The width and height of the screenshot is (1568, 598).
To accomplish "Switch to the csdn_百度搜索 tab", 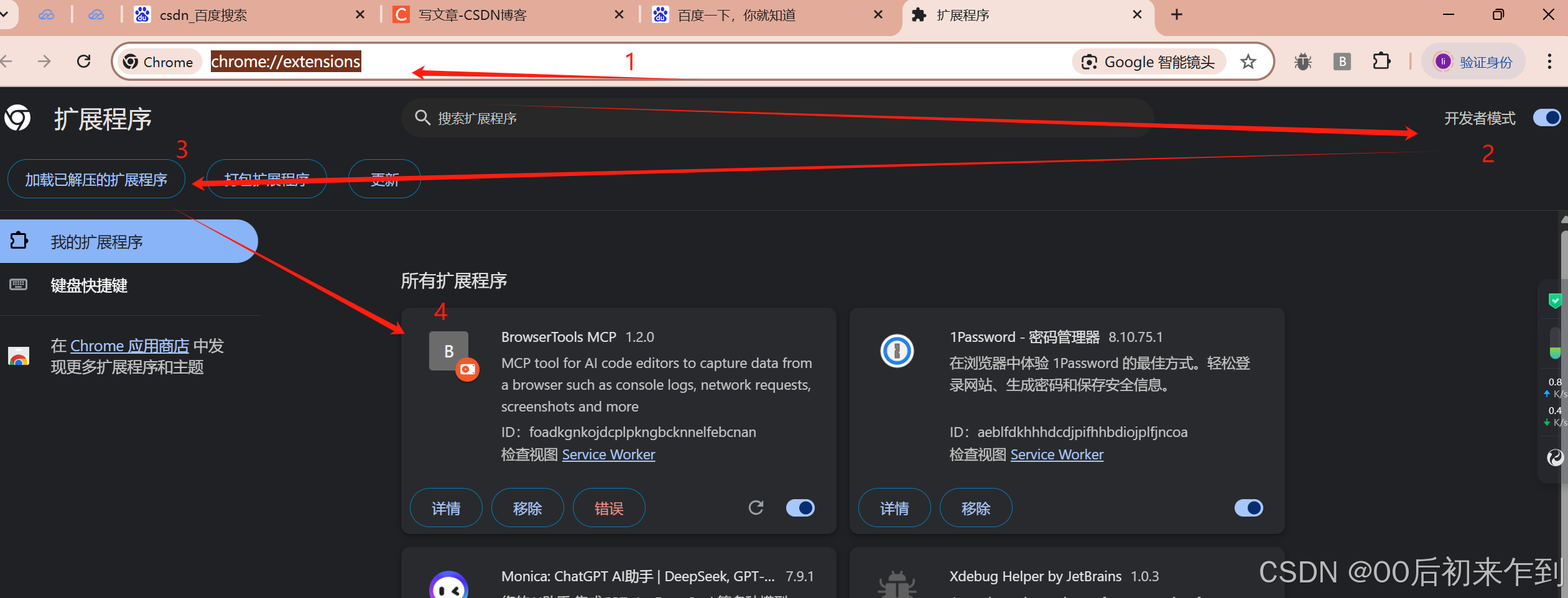I will point(249,15).
